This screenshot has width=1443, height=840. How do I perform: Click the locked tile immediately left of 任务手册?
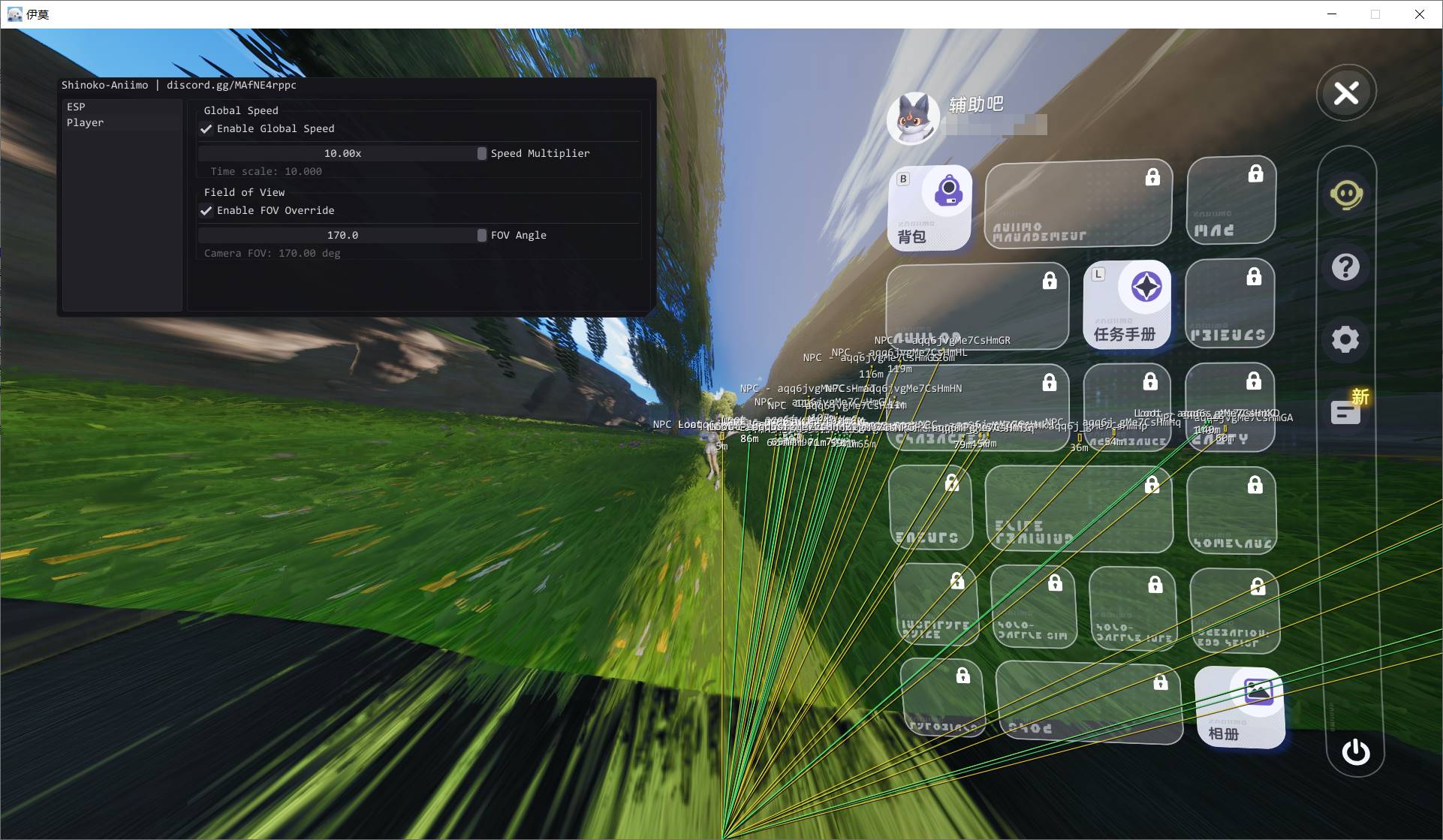(978, 306)
